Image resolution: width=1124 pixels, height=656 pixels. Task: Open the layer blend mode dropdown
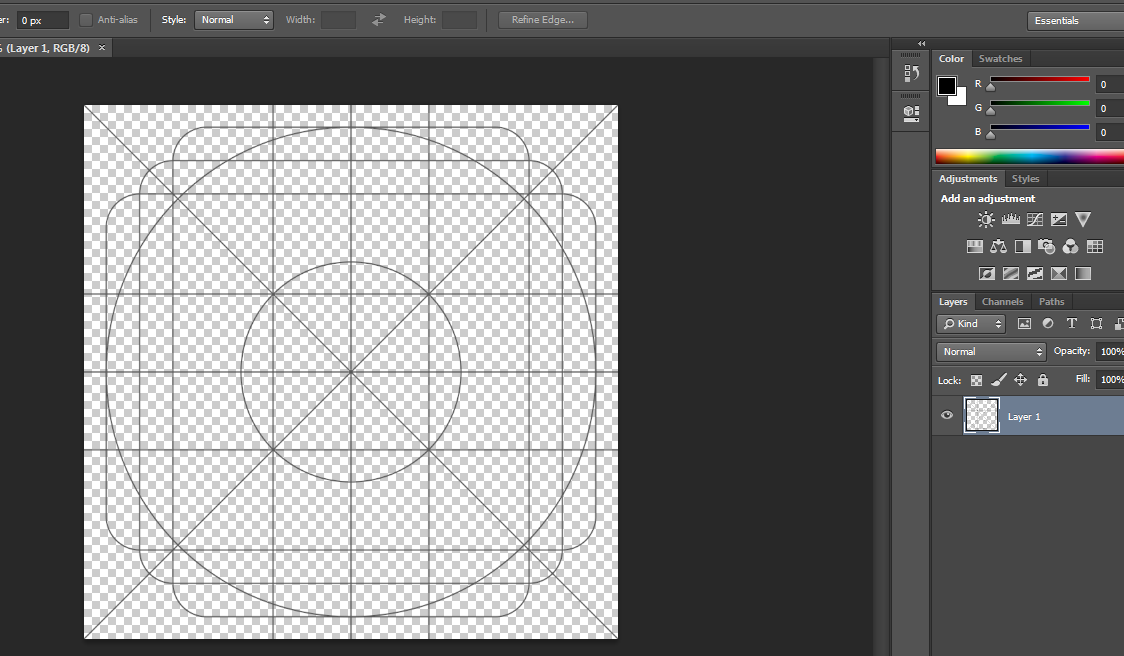click(991, 352)
